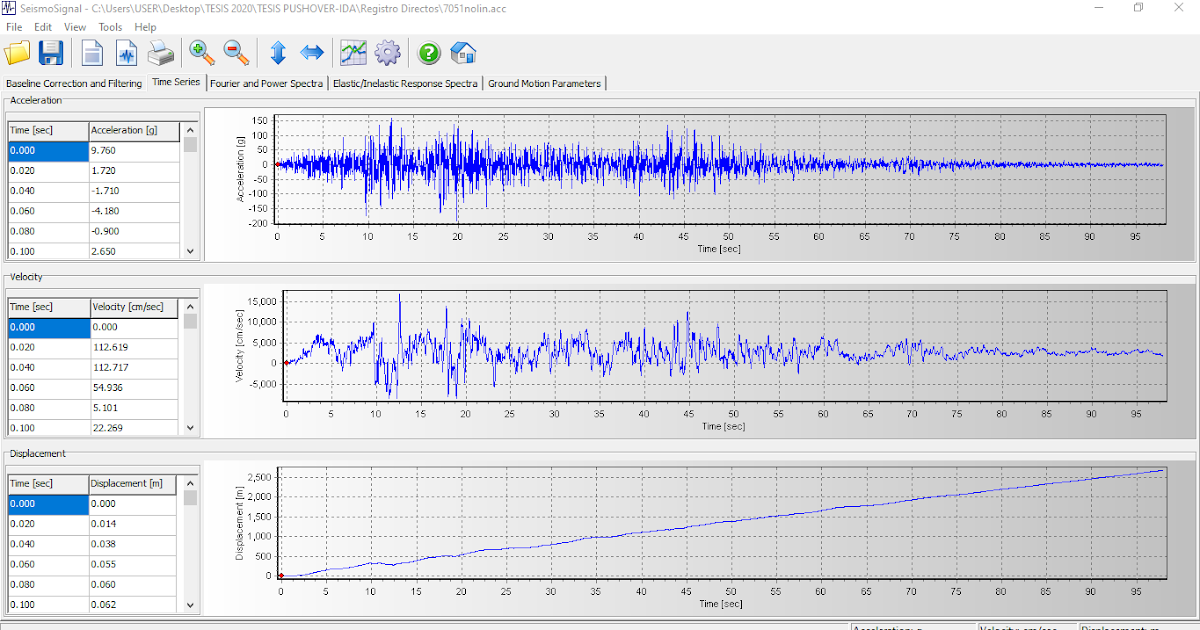Activate the Zoom In magnifier tool
This screenshot has width=1200, height=630.
[201, 52]
